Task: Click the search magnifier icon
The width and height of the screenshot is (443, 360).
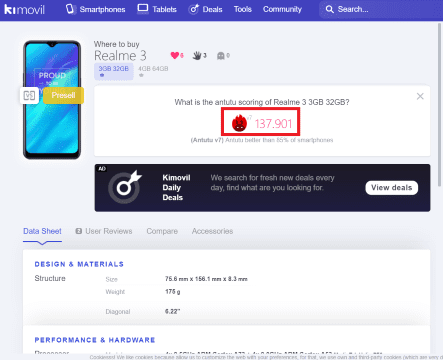Action: coord(329,9)
